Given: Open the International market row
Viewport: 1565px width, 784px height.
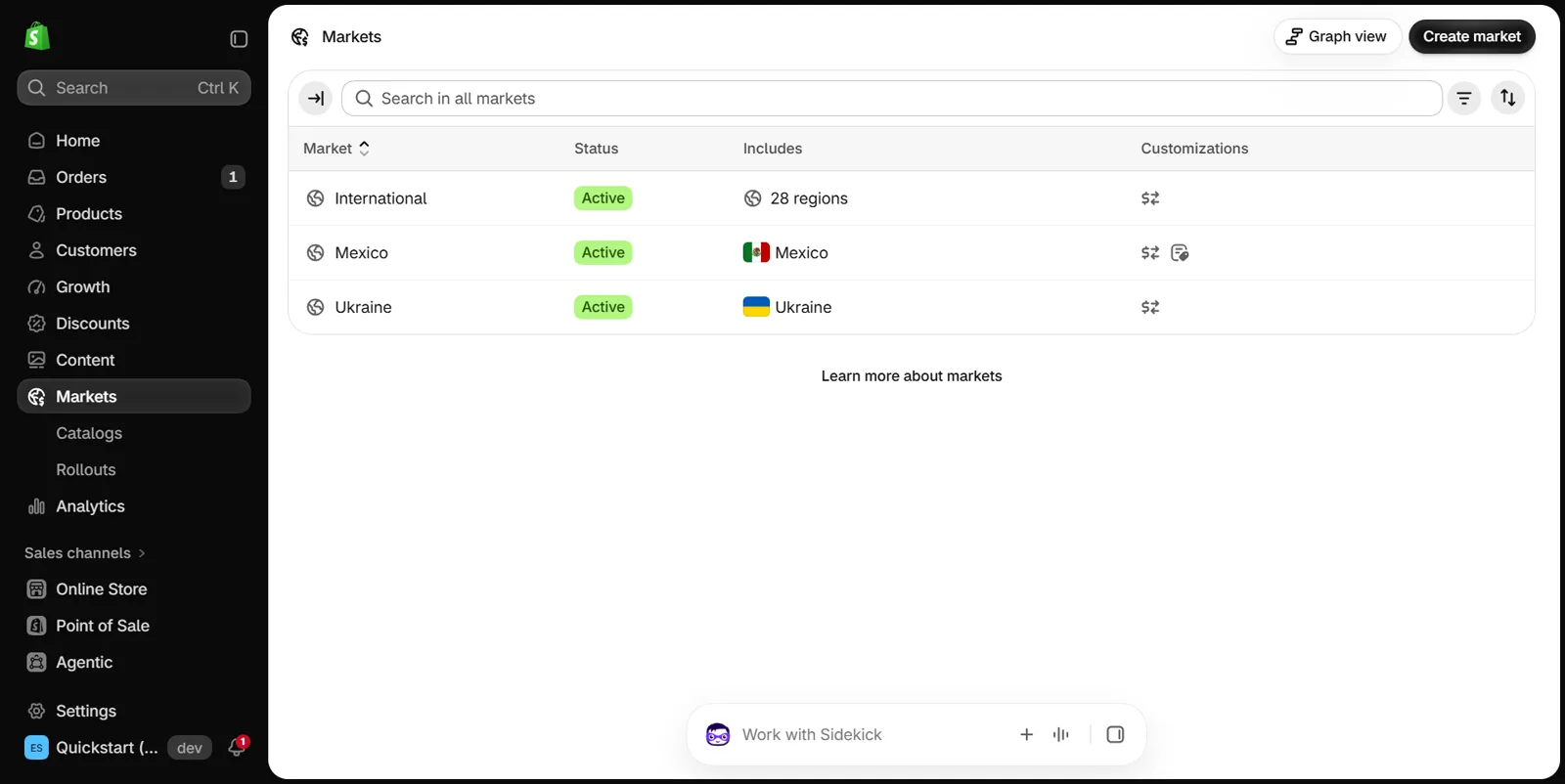Looking at the screenshot, I should point(912,198).
